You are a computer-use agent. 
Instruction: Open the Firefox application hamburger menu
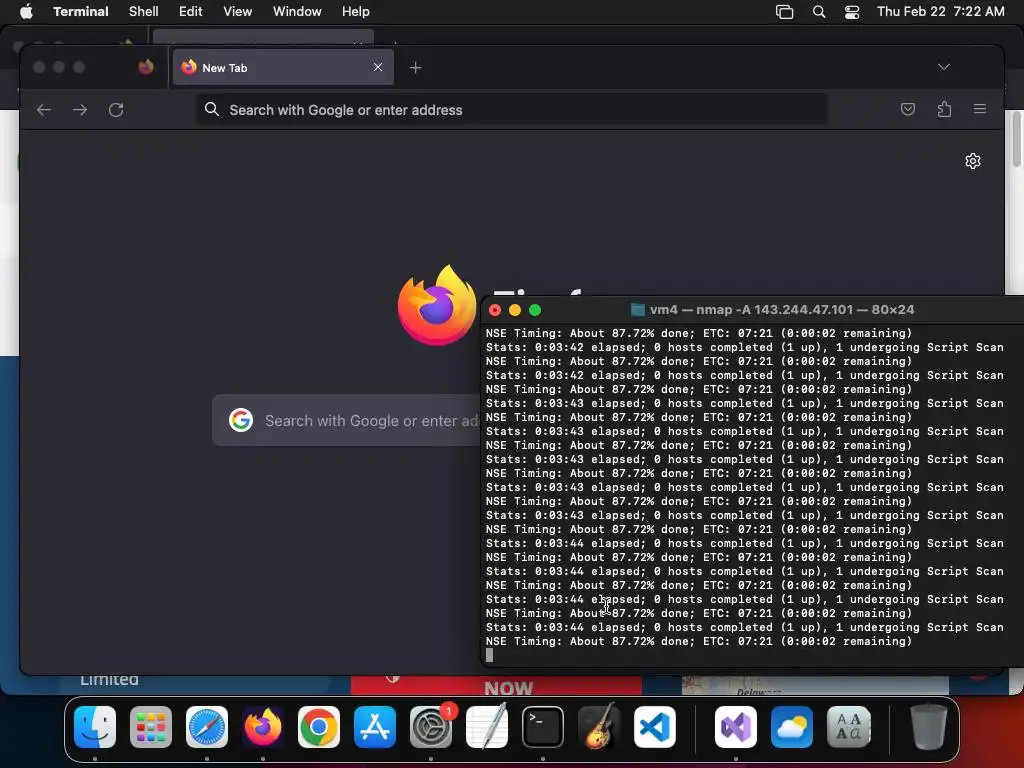click(x=980, y=109)
